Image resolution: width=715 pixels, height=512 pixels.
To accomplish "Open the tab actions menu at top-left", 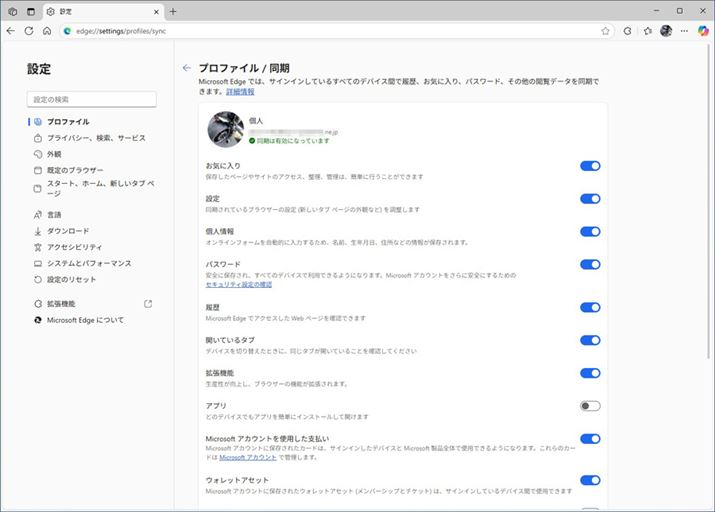I will point(11,11).
